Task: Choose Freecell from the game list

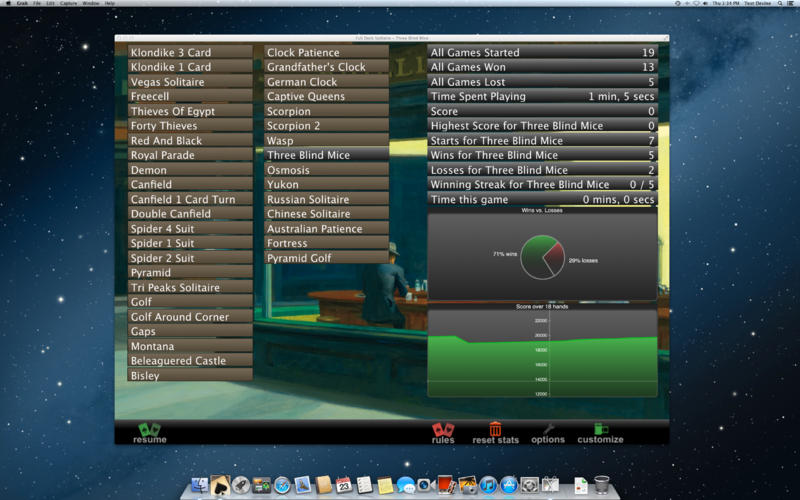Action: pyautogui.click(x=190, y=96)
